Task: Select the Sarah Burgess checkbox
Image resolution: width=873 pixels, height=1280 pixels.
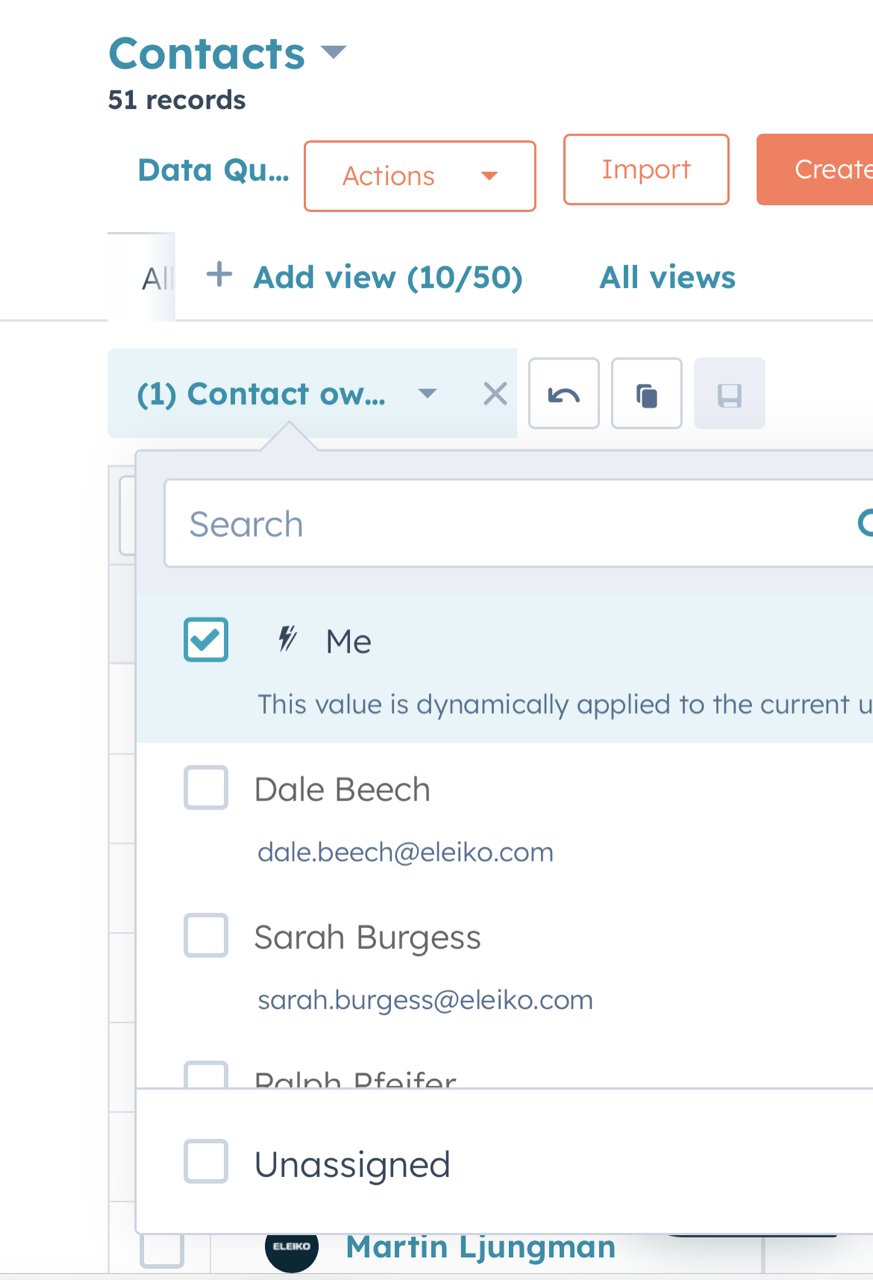Action: click(206, 936)
